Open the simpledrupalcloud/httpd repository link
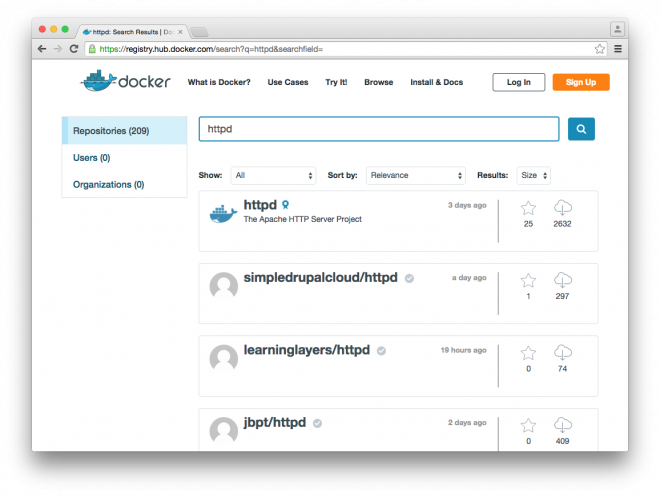Image resolution: width=660 pixels, height=497 pixels. 320,277
